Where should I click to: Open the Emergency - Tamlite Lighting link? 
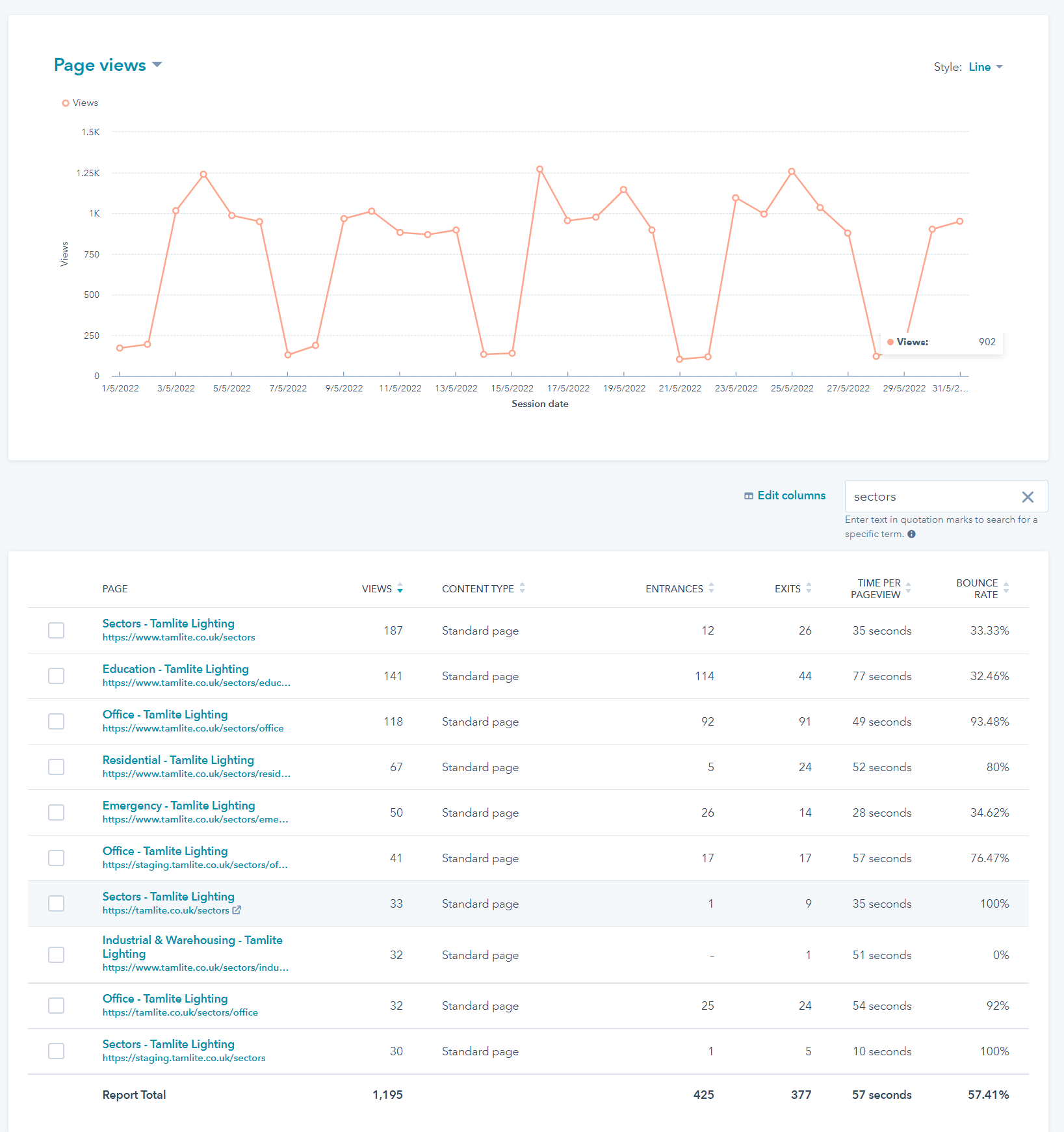[178, 806]
